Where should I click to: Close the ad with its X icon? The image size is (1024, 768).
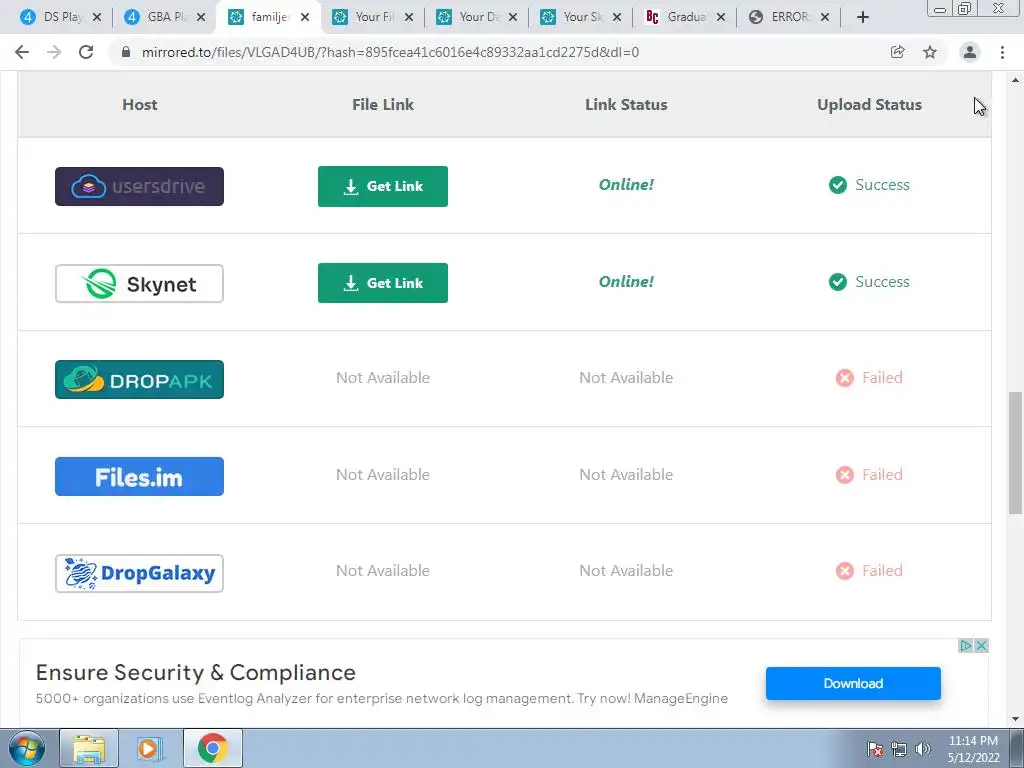(981, 646)
